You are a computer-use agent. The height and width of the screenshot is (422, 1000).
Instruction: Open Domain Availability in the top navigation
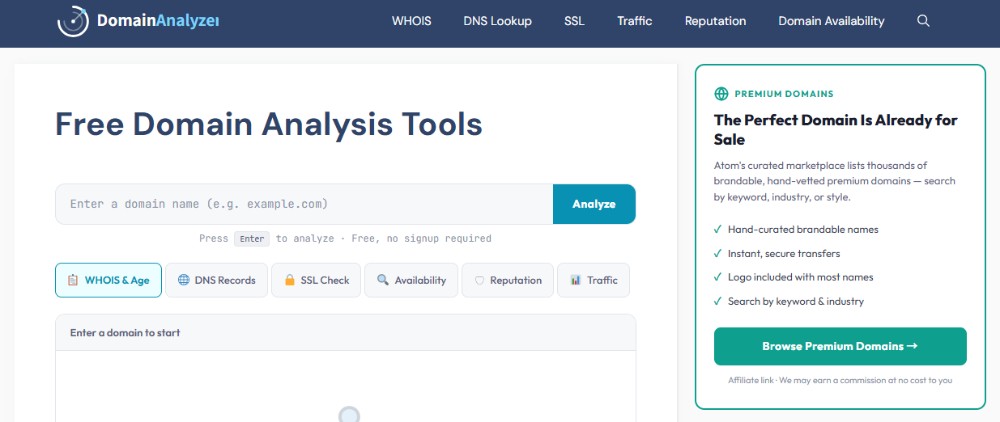pyautogui.click(x=831, y=21)
